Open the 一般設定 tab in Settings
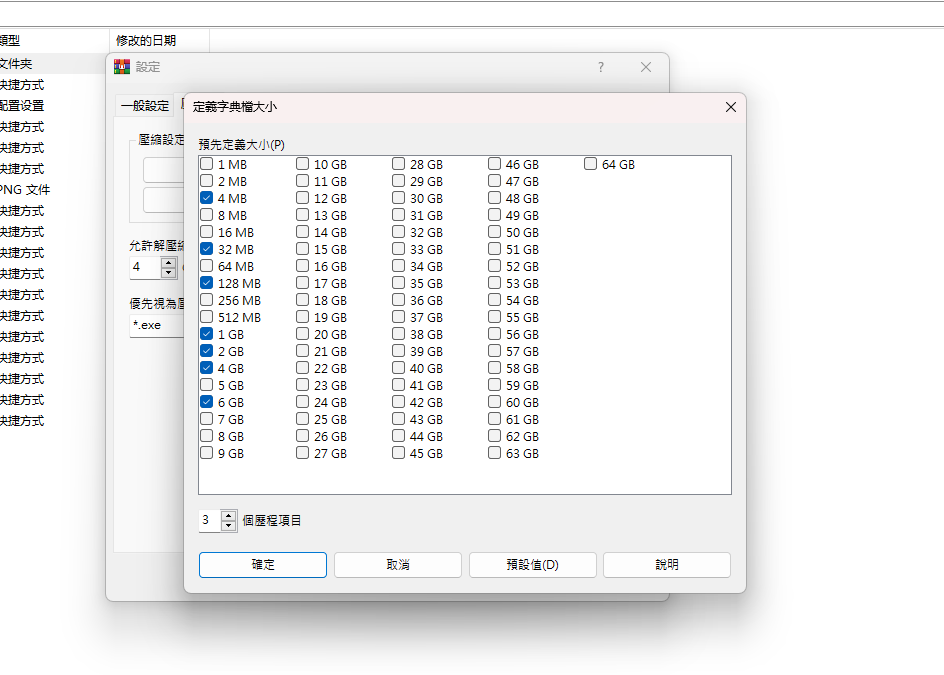Screen dimensions: 944x675 tap(144, 106)
